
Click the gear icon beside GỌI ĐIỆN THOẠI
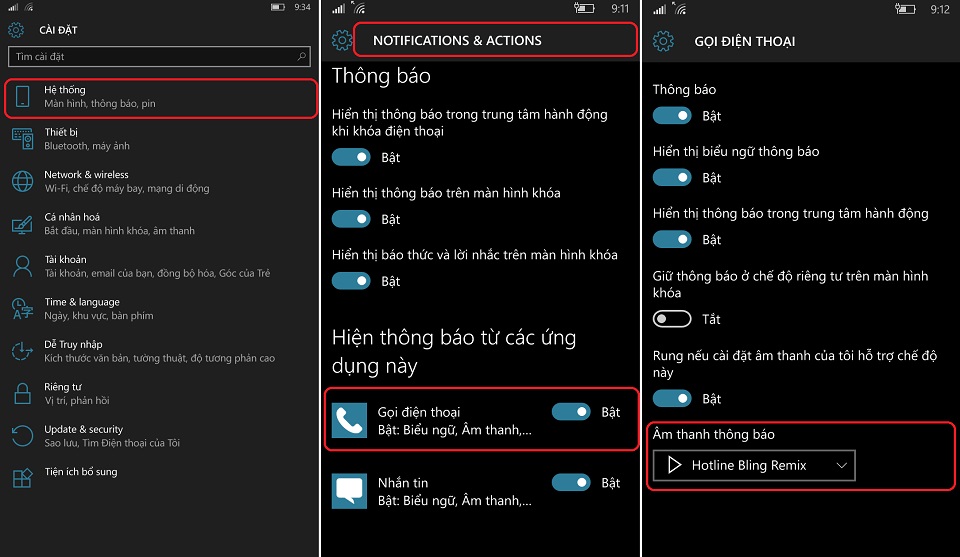pyautogui.click(x=663, y=42)
